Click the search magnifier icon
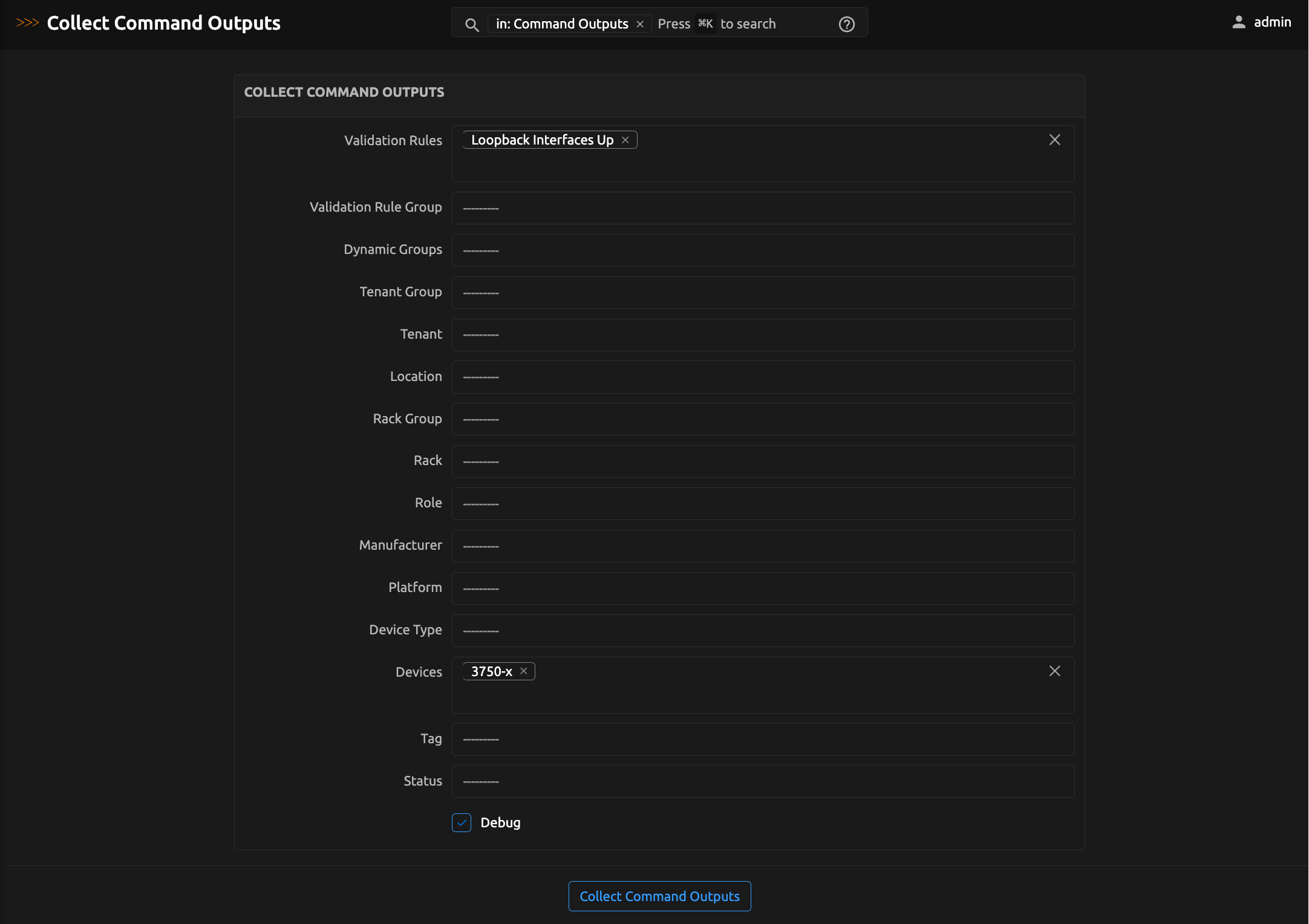The width and height of the screenshot is (1309, 924). [x=472, y=24]
